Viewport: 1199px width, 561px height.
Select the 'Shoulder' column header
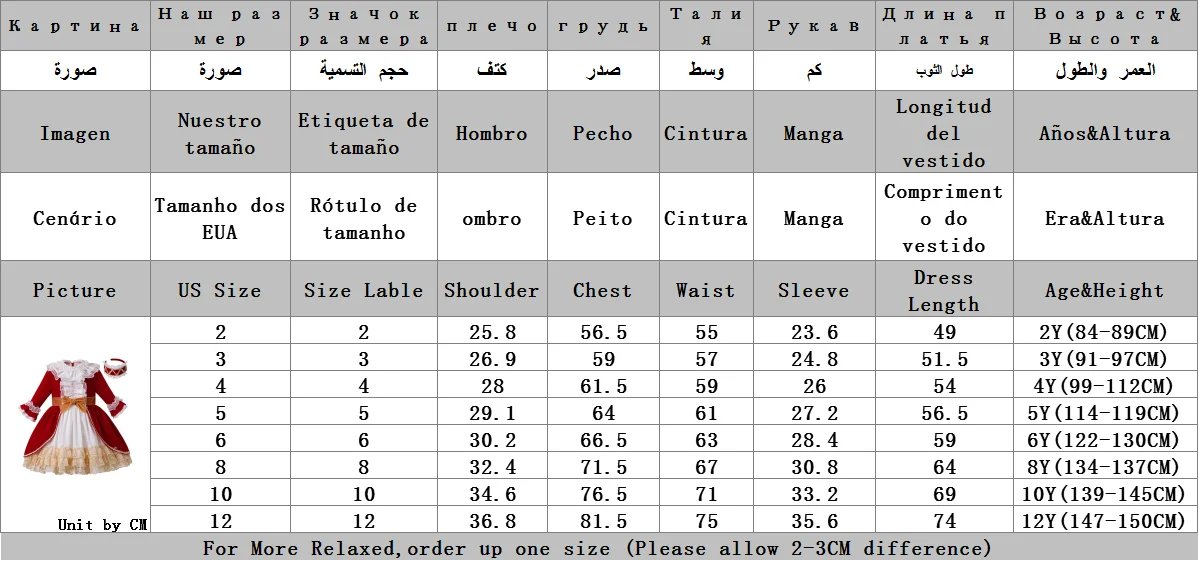click(492, 290)
